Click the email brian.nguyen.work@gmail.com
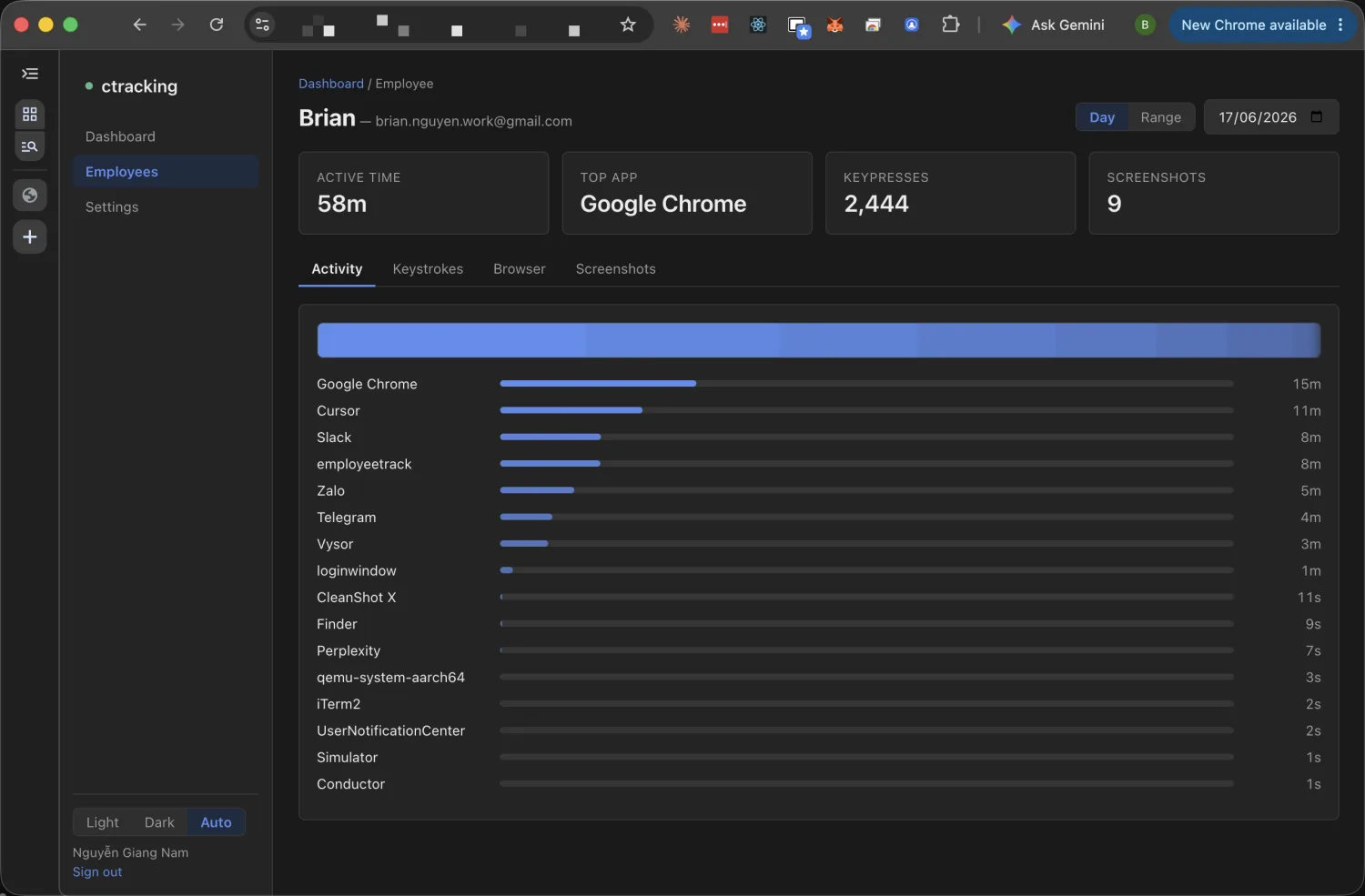The width and height of the screenshot is (1365, 896). 473,121
